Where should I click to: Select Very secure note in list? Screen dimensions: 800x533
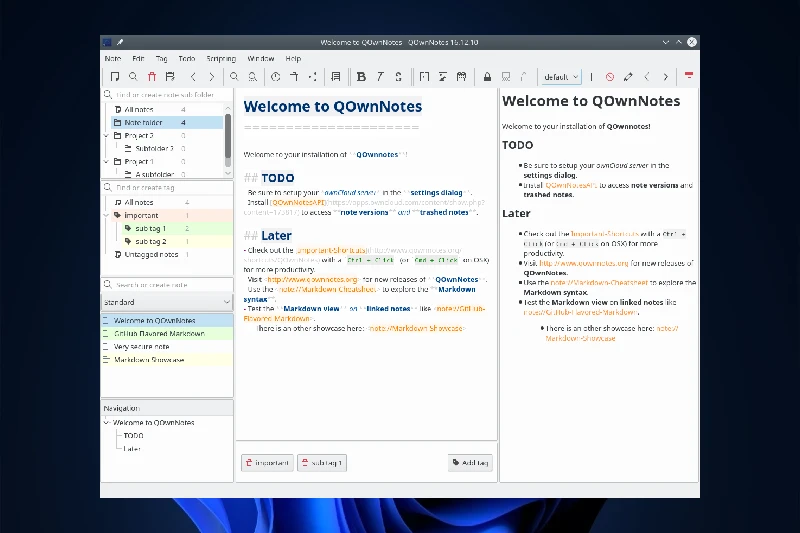click(x=167, y=346)
